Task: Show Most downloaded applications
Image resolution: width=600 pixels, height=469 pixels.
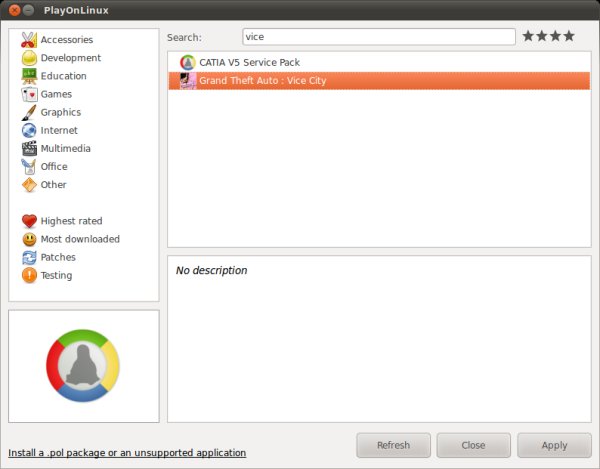Action: 80,239
